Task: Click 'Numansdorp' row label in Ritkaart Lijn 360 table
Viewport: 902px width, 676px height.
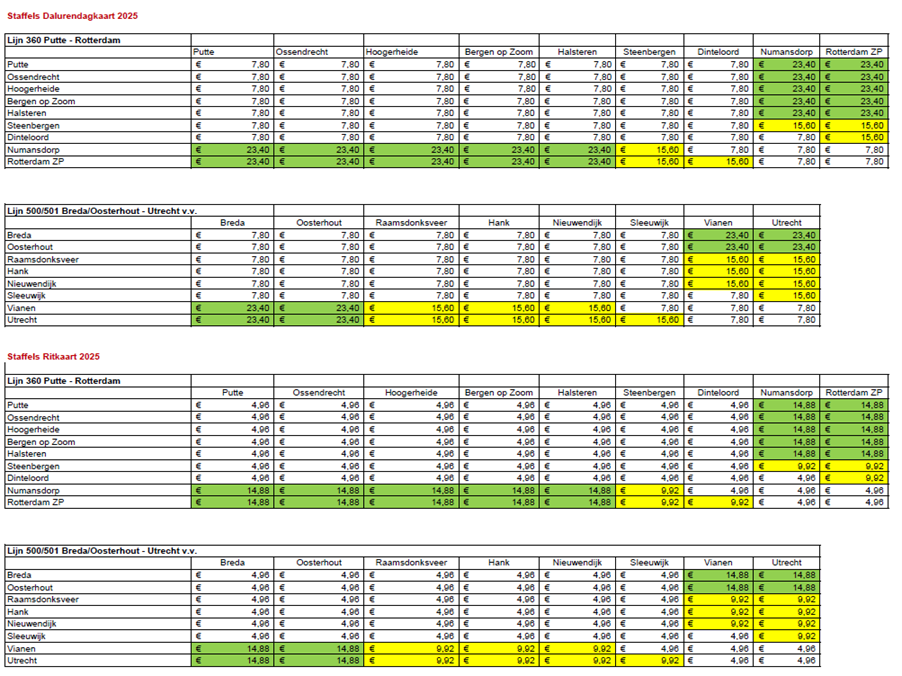Action: [33, 491]
